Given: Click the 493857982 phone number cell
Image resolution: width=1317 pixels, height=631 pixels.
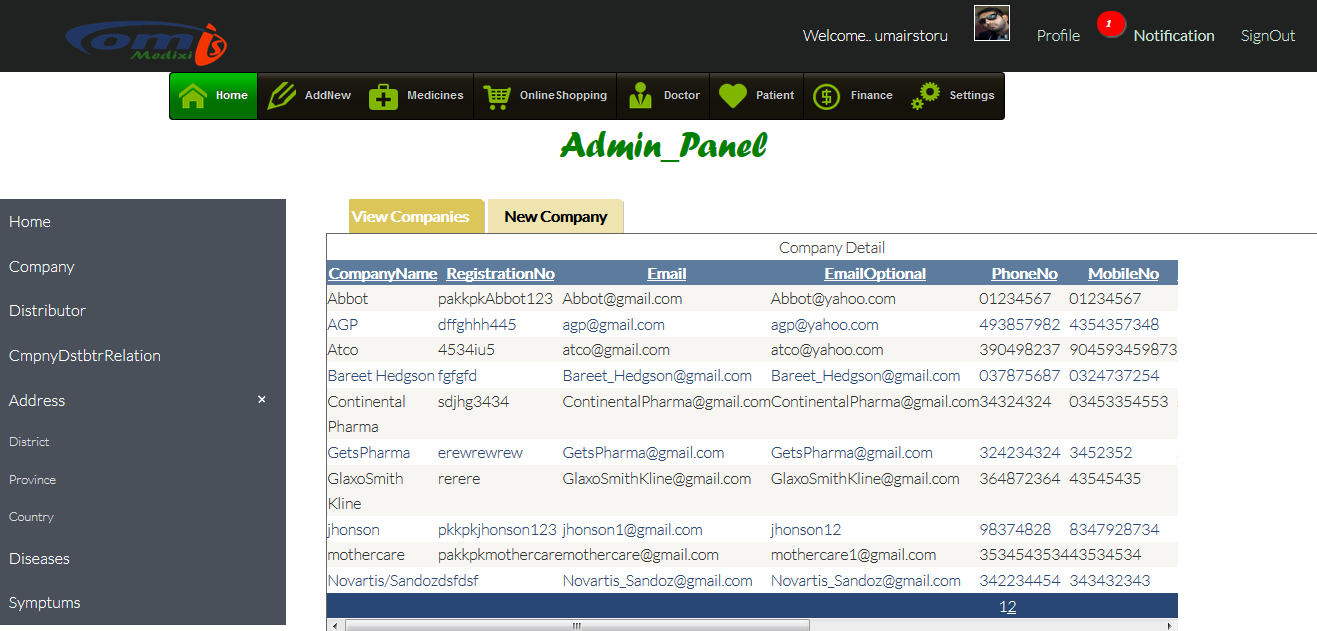Looking at the screenshot, I should [x=1020, y=325].
